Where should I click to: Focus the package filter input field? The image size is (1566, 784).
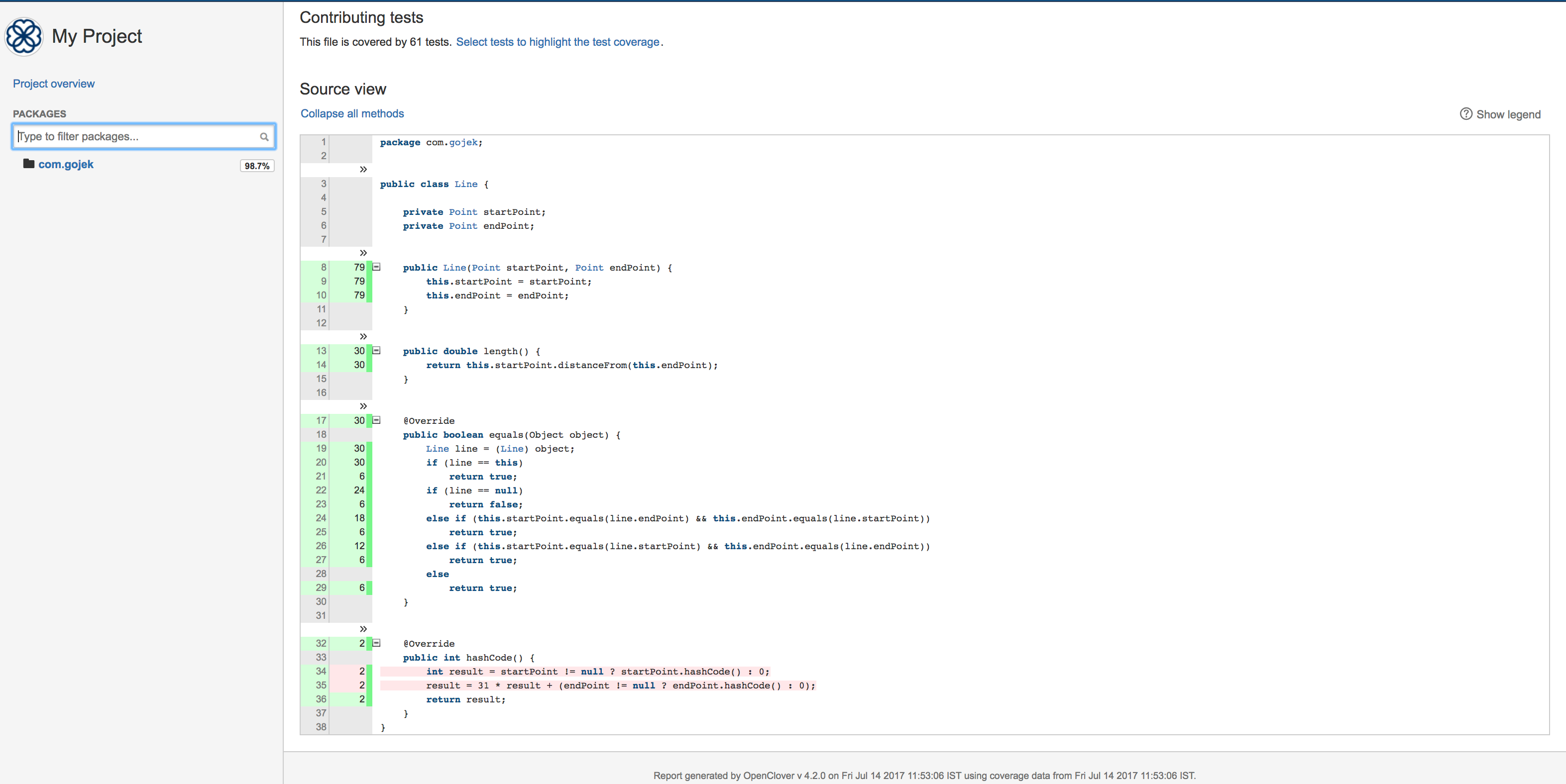tap(143, 136)
